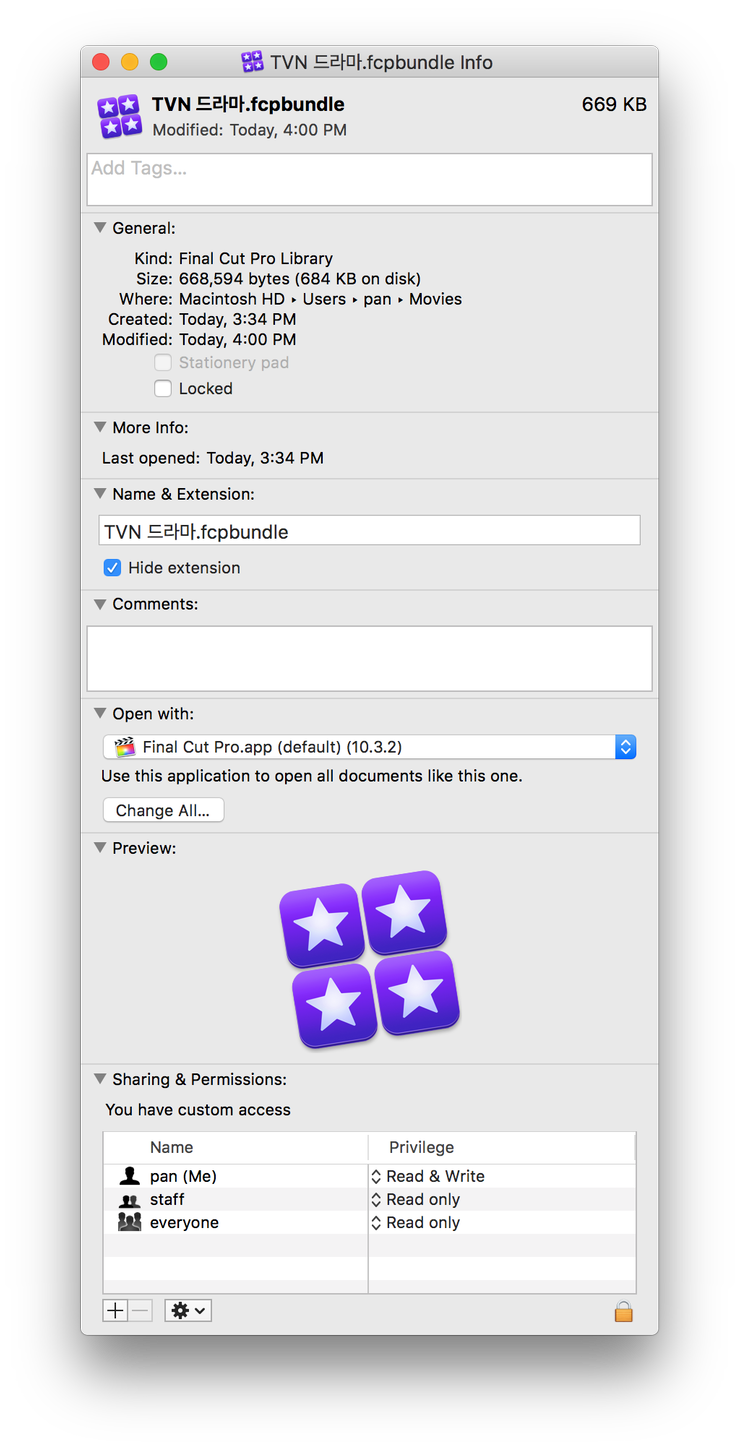
Task: Click Created Today, 3:34 PM value
Action: [x=238, y=319]
